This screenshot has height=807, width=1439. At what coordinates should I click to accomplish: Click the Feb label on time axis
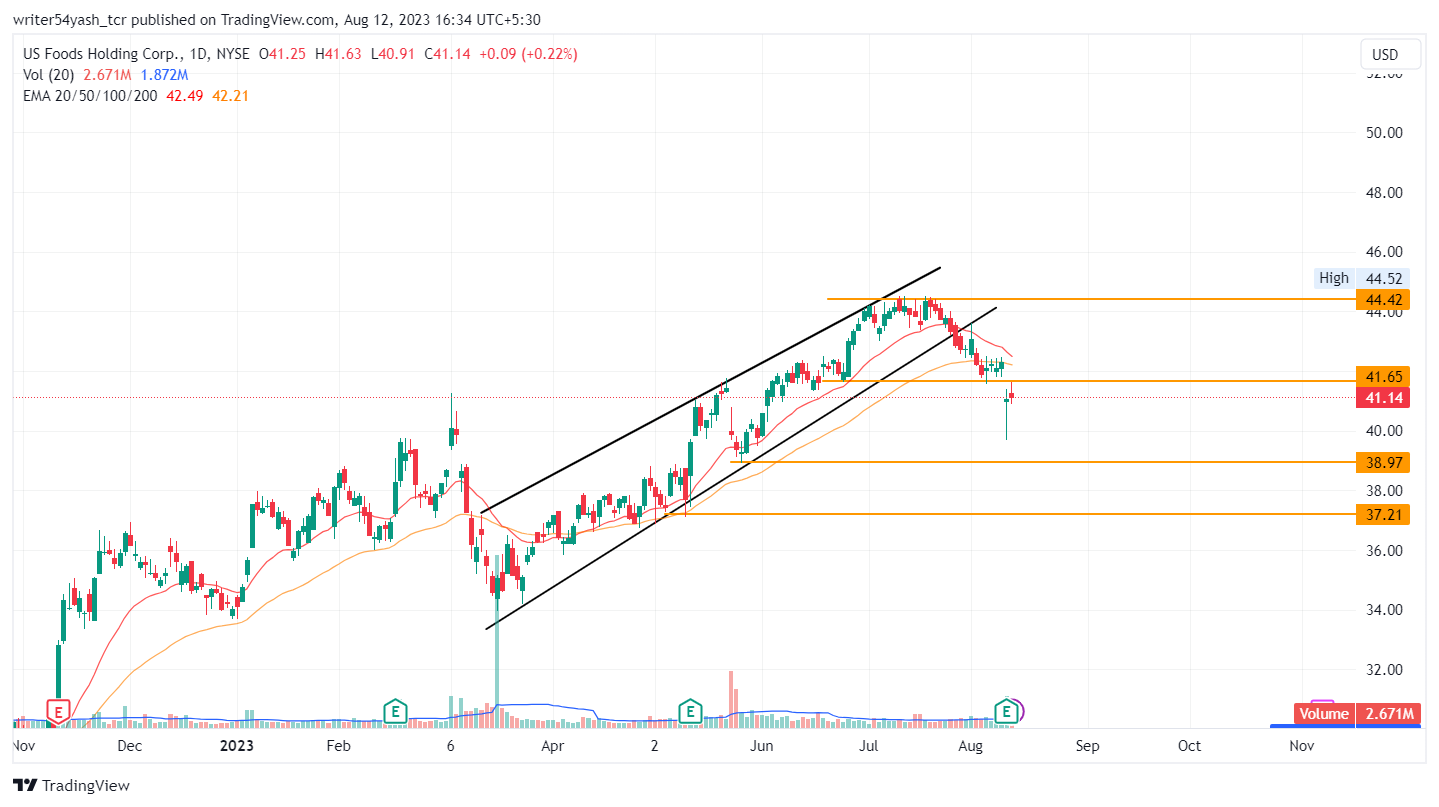click(x=338, y=746)
